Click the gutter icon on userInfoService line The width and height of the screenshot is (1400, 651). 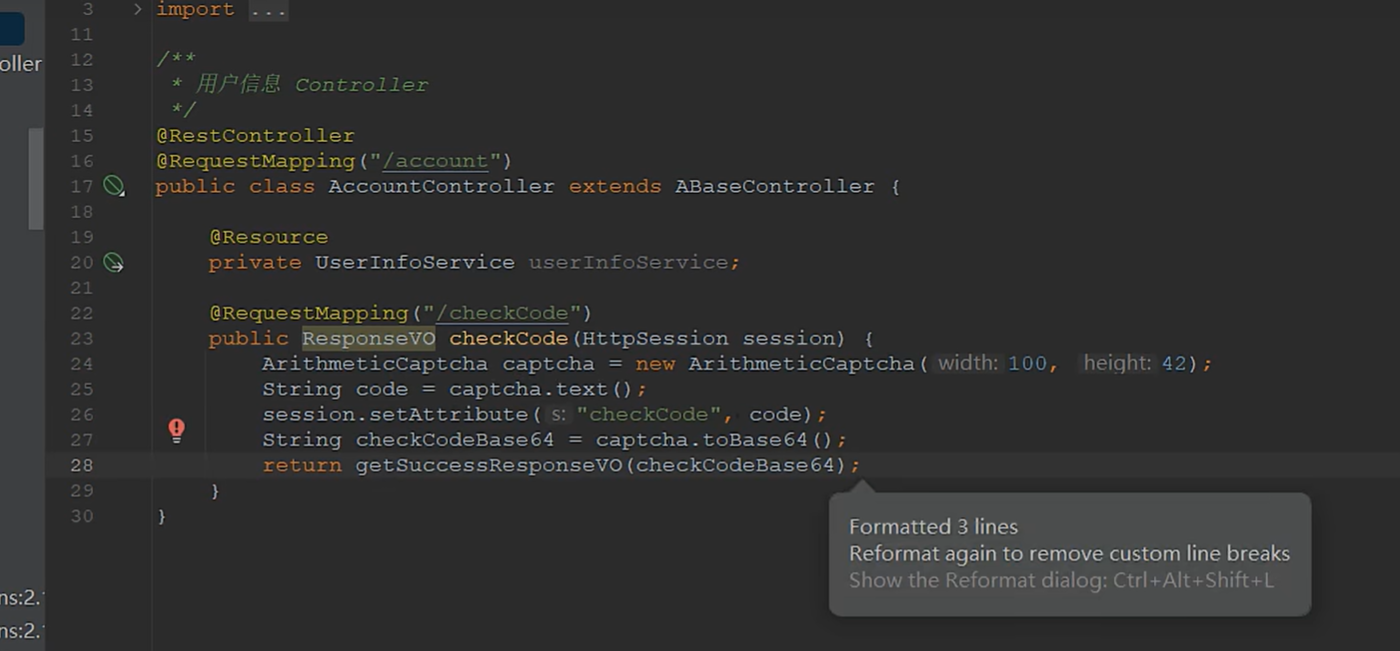tap(114, 263)
